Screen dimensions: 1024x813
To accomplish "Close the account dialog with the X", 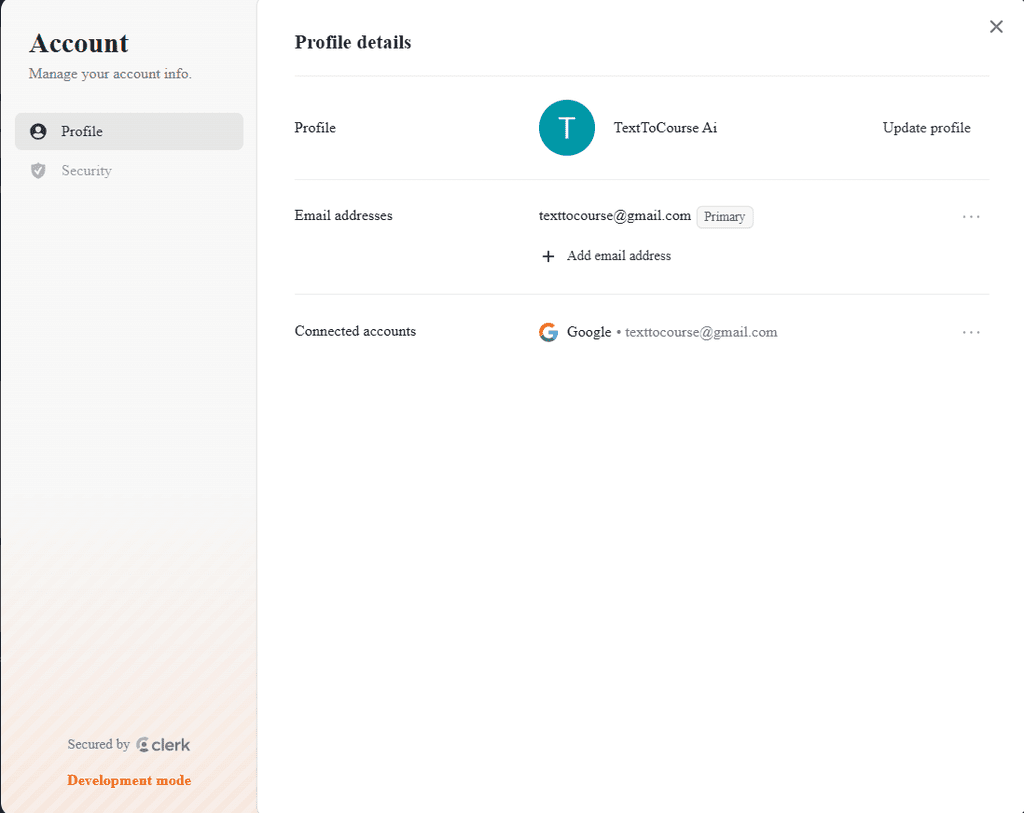I will (996, 27).
